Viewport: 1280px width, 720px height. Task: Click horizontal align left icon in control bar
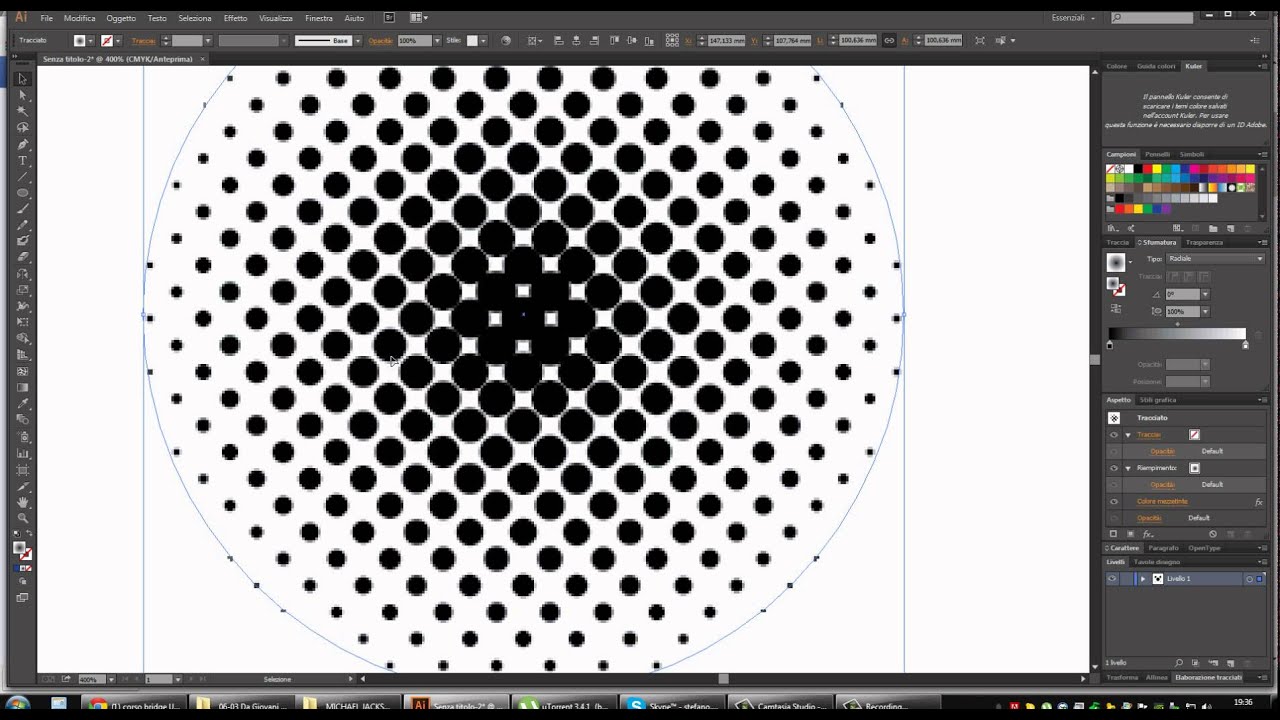557,40
